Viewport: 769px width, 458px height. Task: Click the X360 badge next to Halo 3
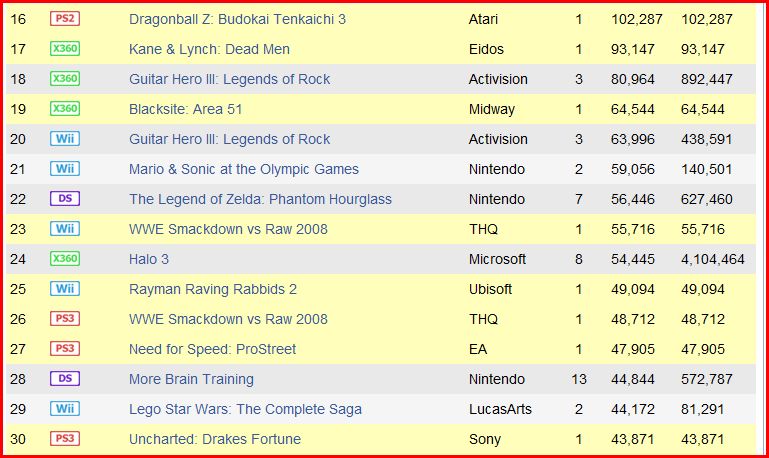(65, 258)
